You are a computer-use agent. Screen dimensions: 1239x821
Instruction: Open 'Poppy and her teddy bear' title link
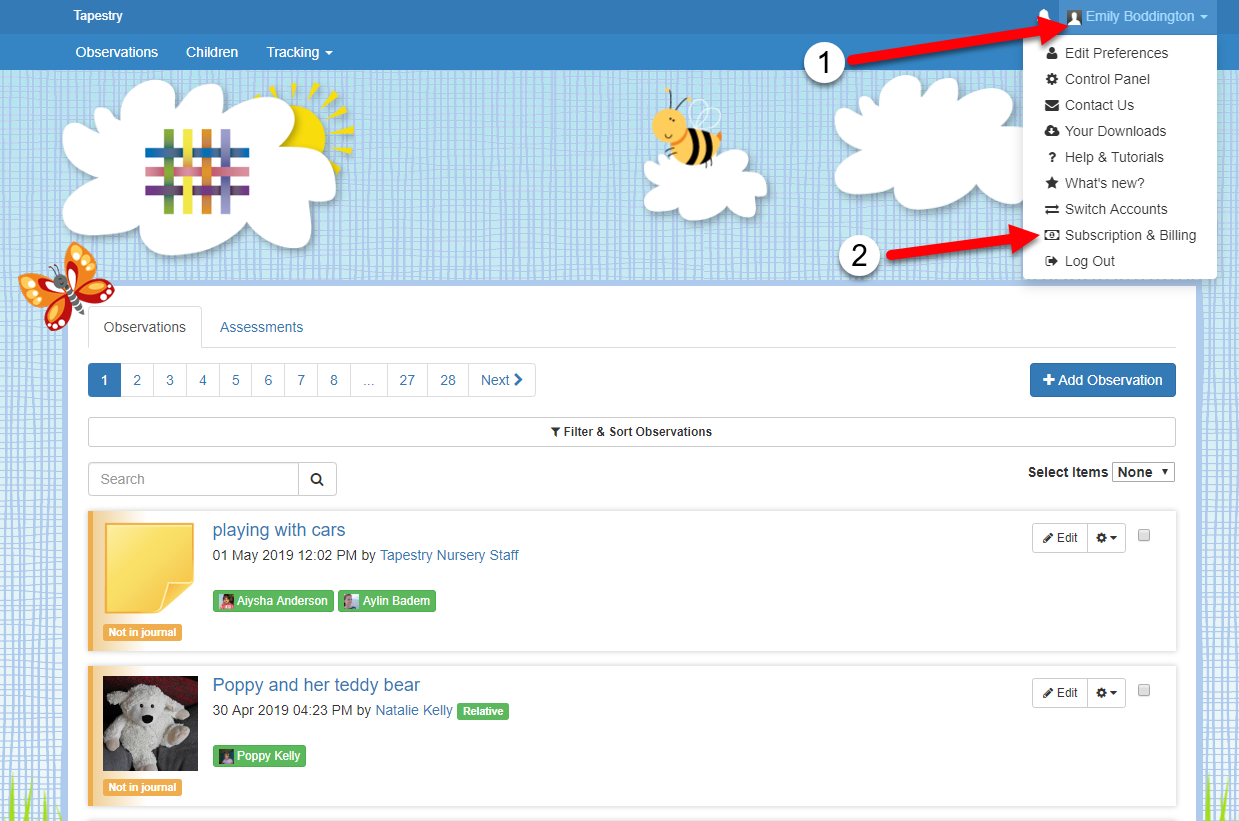pos(316,685)
